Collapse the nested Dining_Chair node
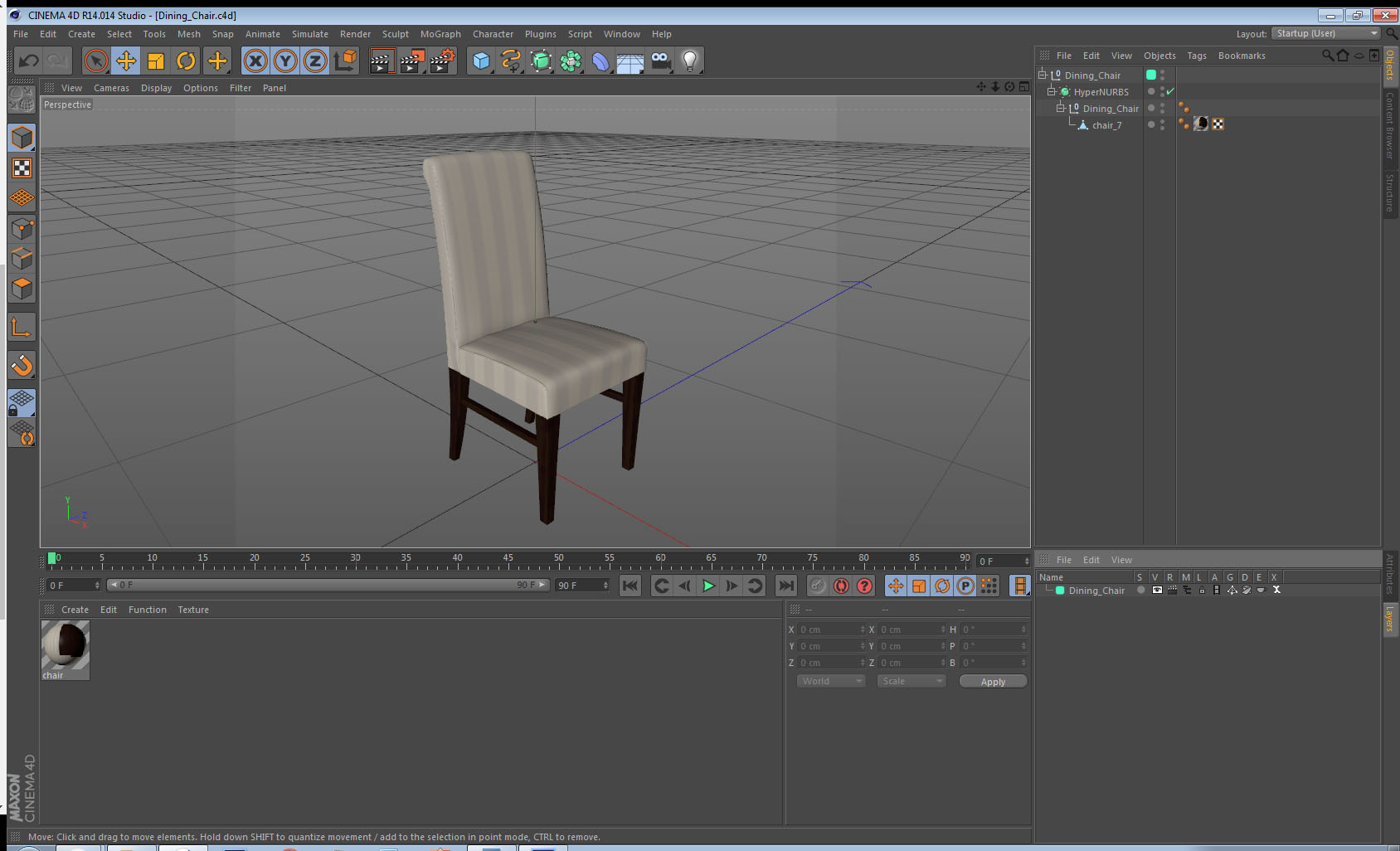 (x=1060, y=108)
